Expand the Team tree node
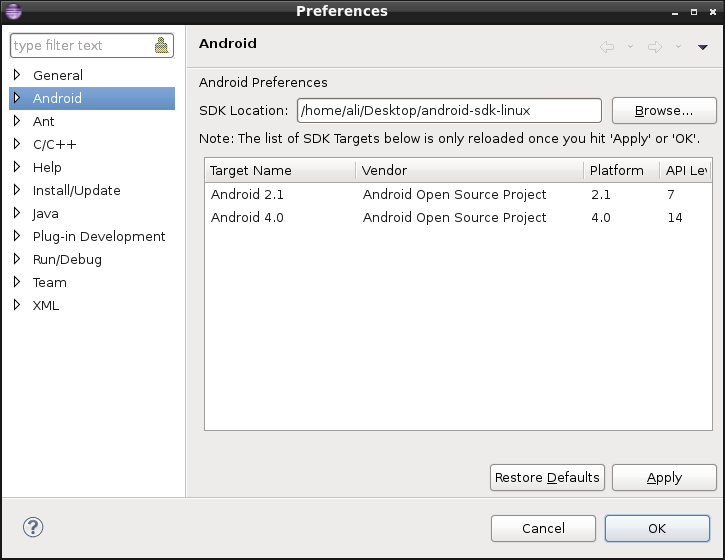725x560 pixels. (17, 282)
